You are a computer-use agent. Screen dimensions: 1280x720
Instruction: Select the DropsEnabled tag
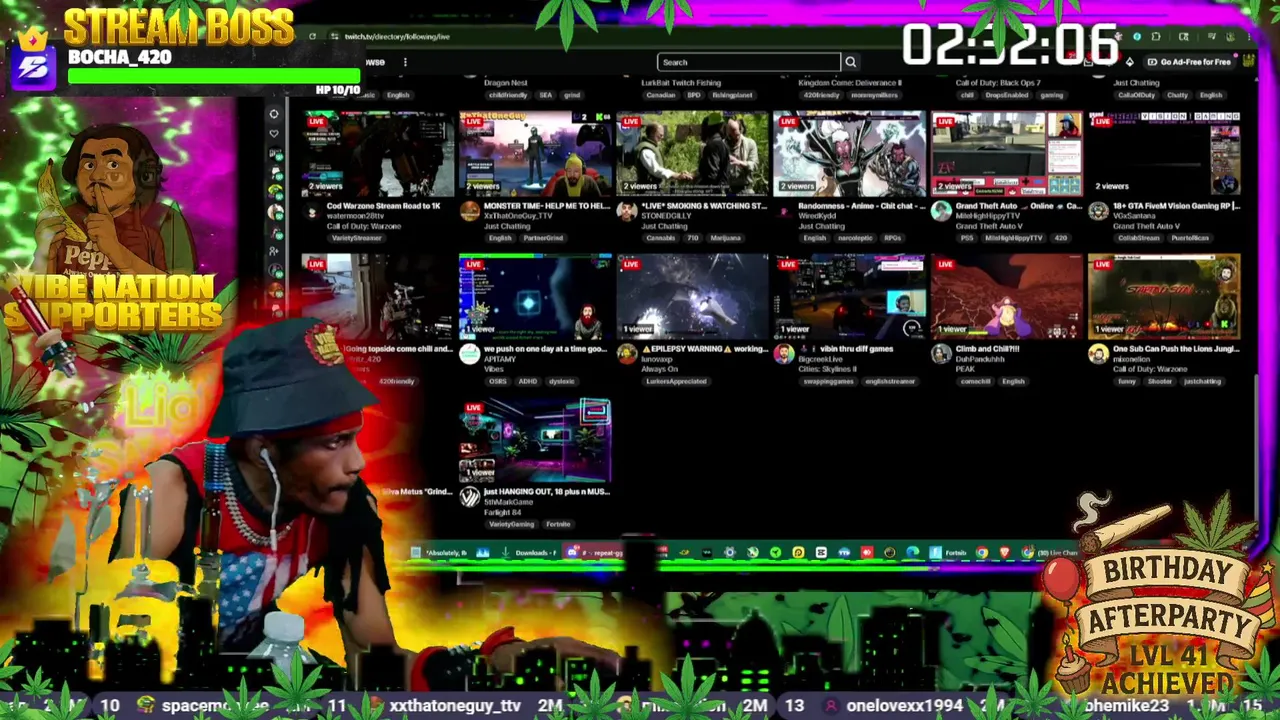(1006, 95)
